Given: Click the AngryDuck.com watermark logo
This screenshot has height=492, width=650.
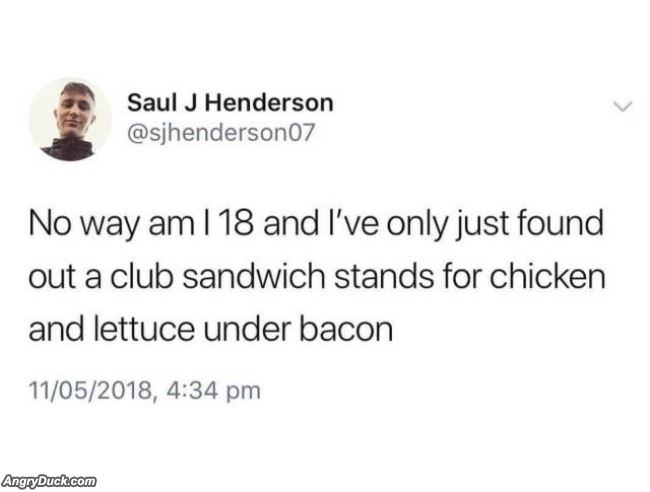Looking at the screenshot, I should coord(49,481).
